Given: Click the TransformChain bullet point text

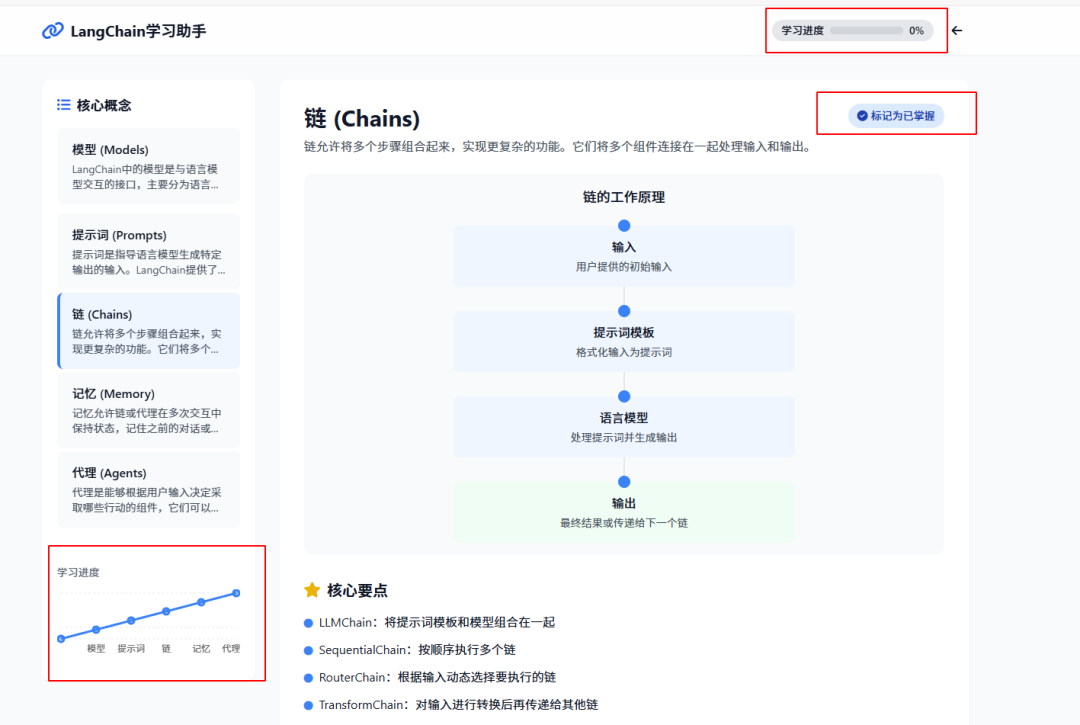Looking at the screenshot, I should (458, 705).
